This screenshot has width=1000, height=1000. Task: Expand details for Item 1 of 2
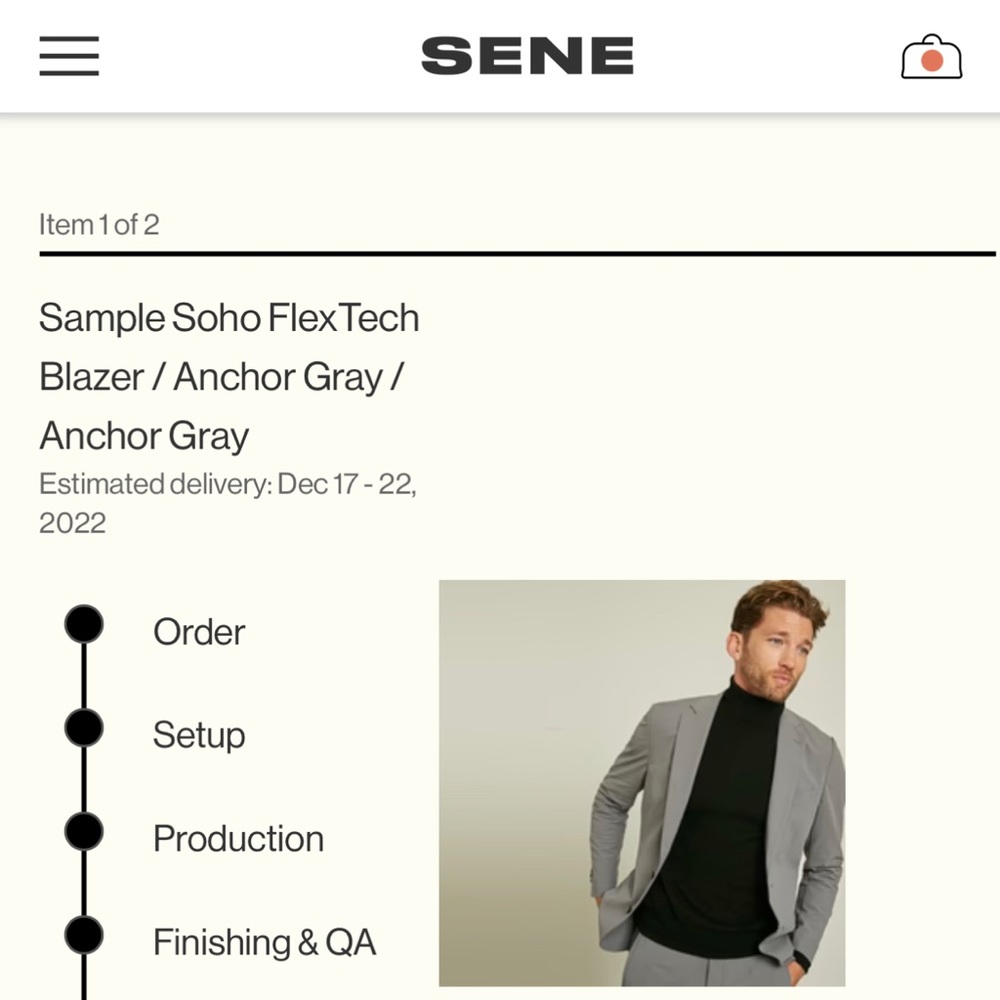pyautogui.click(x=101, y=225)
